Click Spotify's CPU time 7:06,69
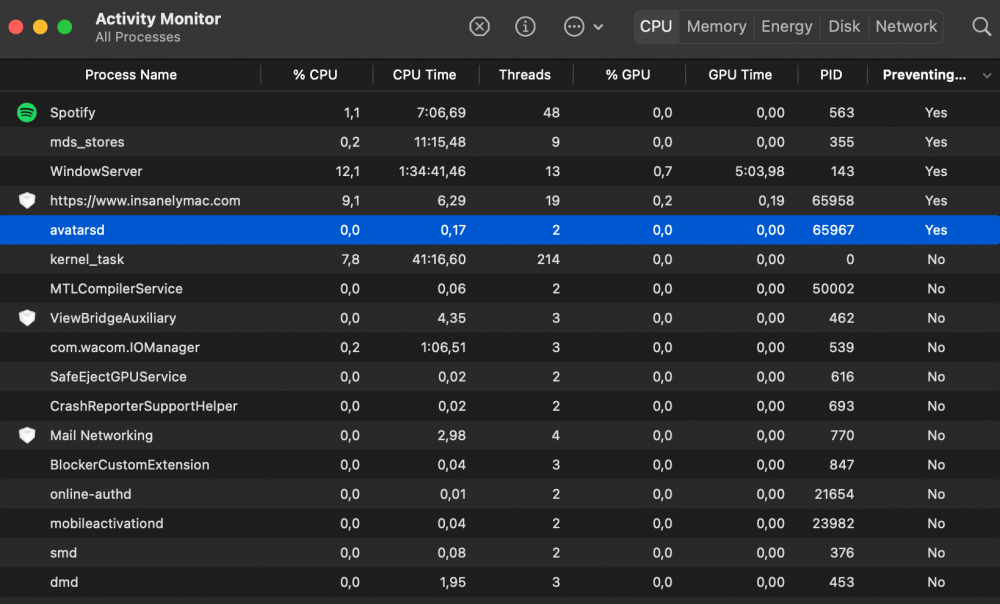 [441, 113]
